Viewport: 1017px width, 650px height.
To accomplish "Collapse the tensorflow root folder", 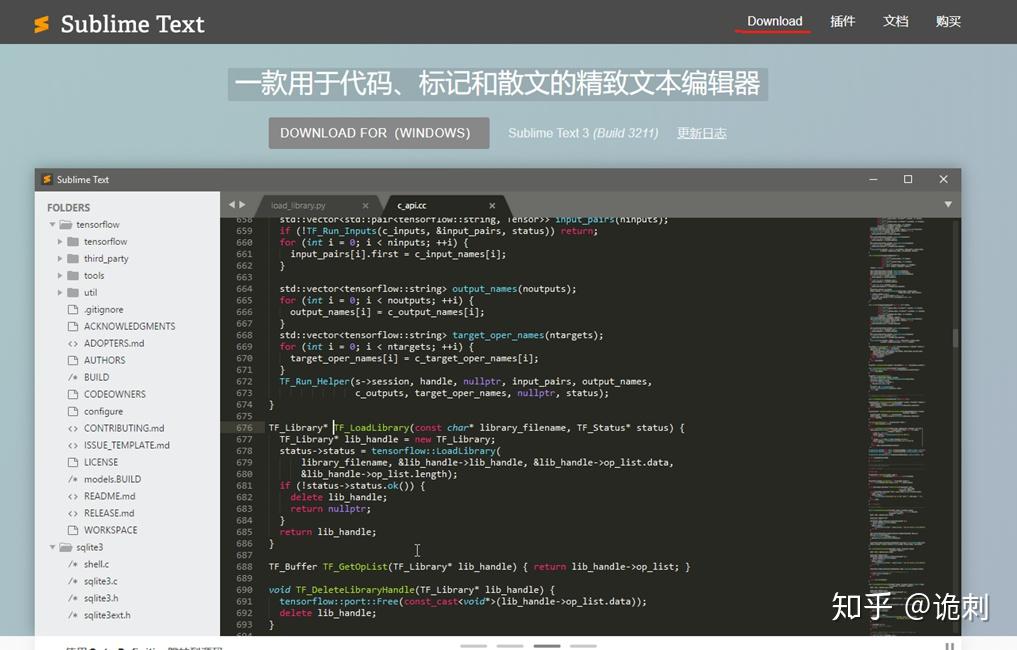I will (52, 224).
